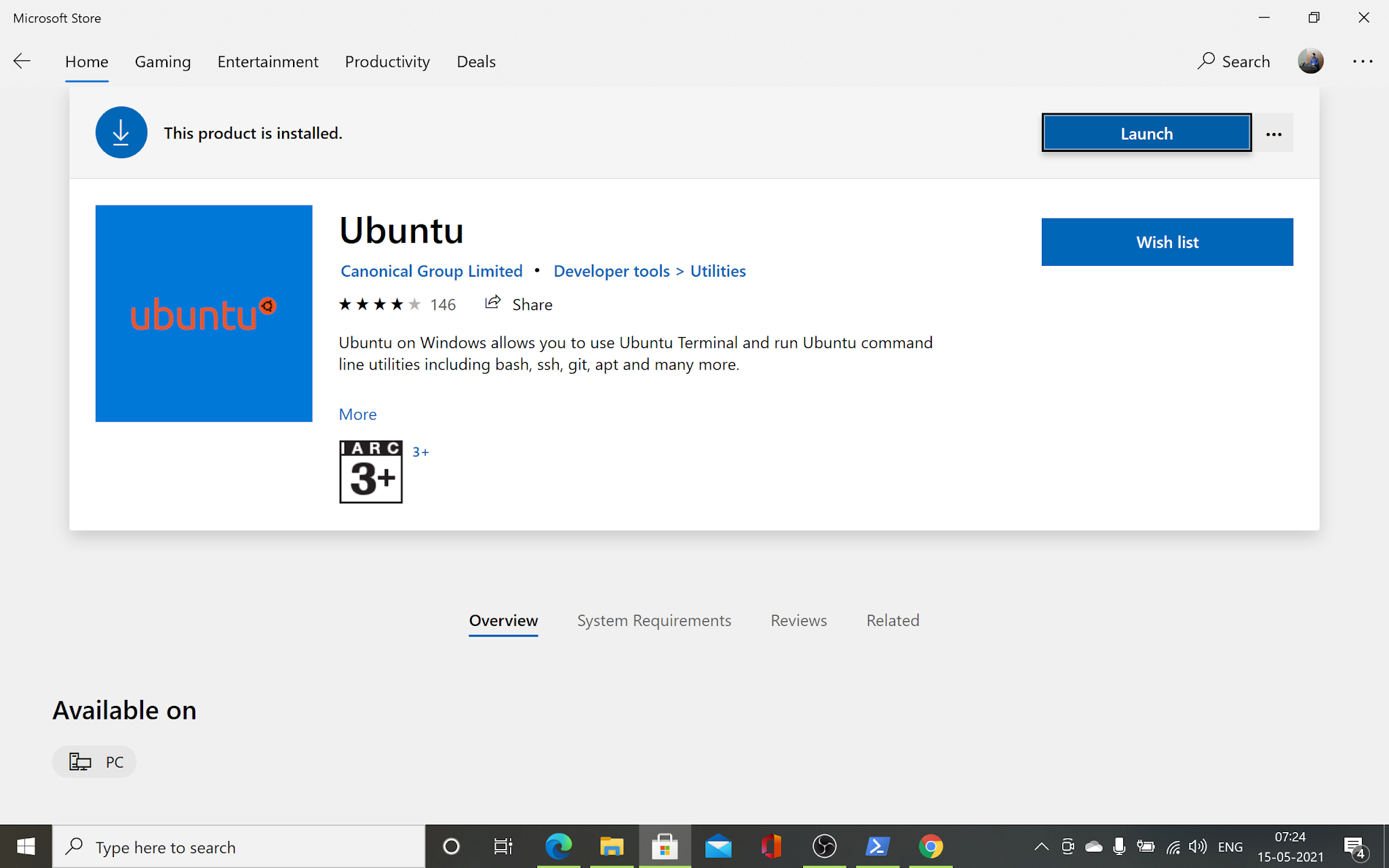The image size is (1389, 868).
Task: Open the Gaming section in the menu
Action: (163, 61)
